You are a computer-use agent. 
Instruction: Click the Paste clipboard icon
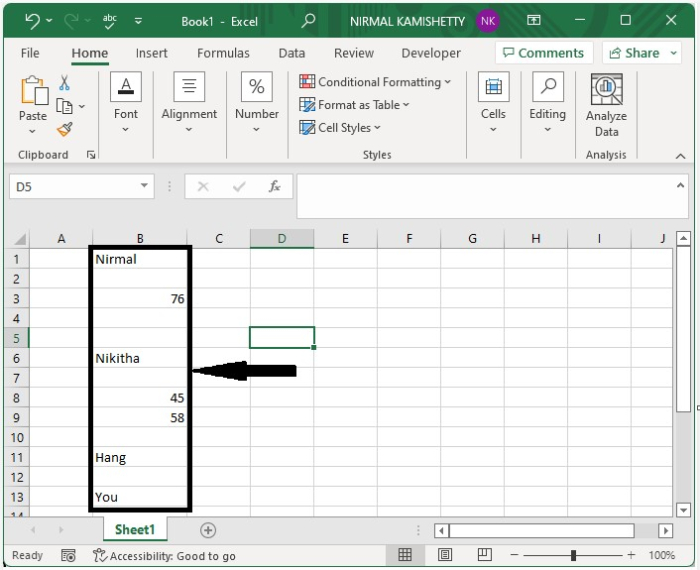pos(34,91)
